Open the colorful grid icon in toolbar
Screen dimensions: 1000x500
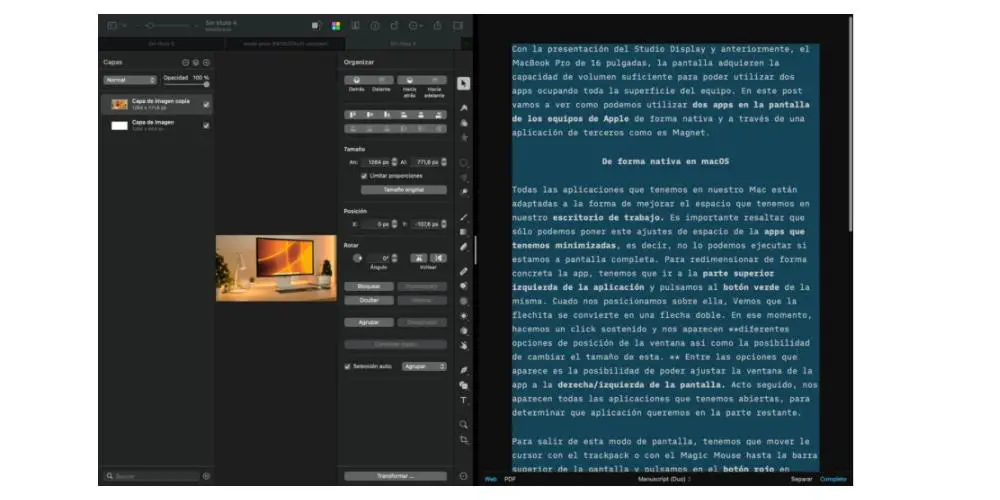click(335, 25)
